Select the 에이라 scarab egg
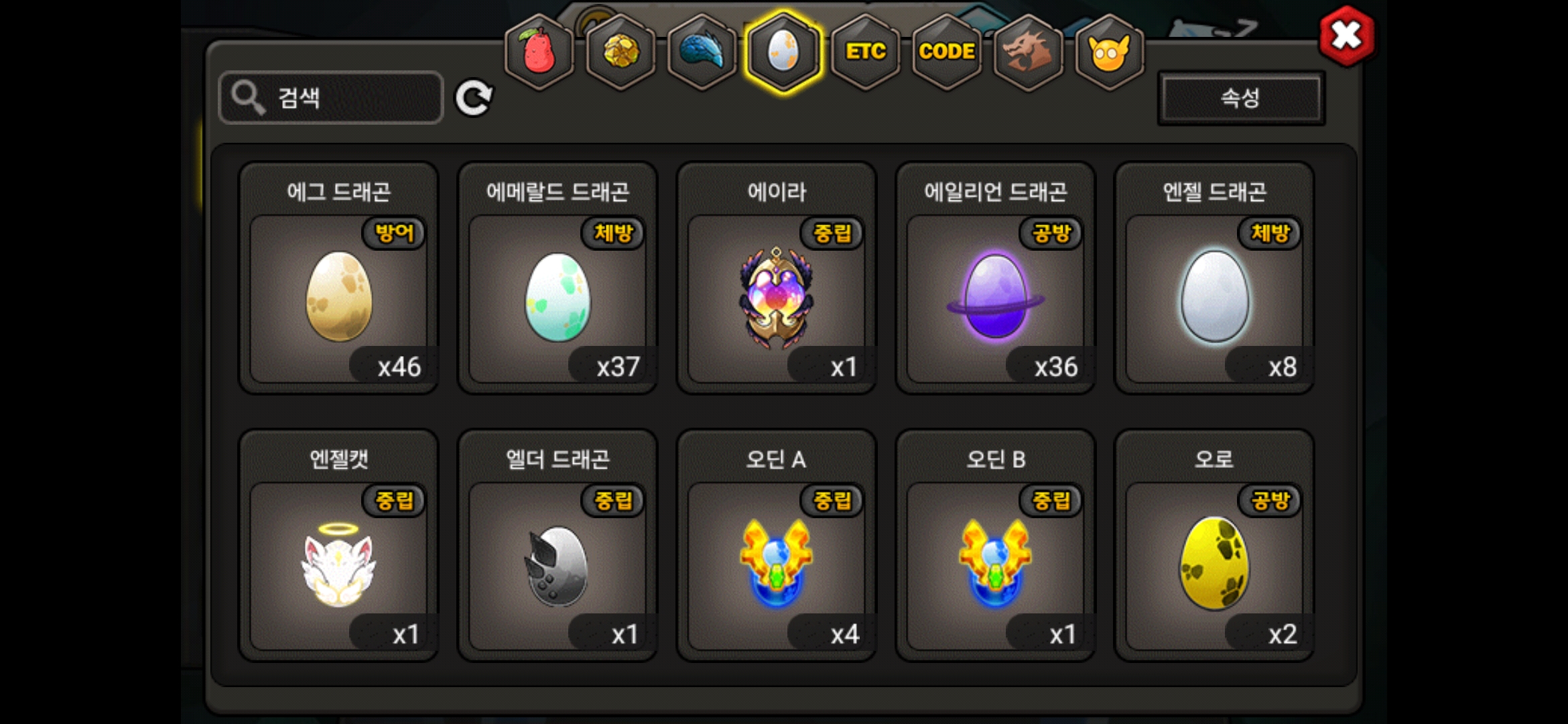 click(777, 278)
